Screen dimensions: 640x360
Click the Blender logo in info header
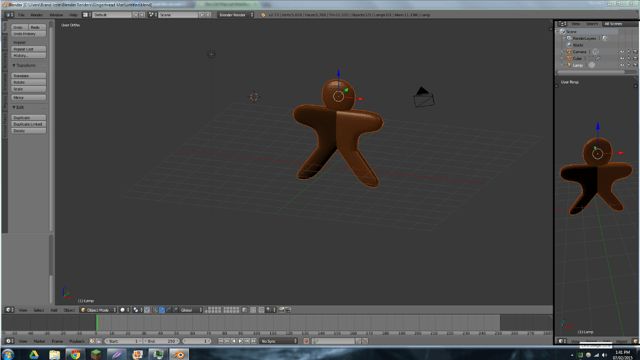click(263, 15)
